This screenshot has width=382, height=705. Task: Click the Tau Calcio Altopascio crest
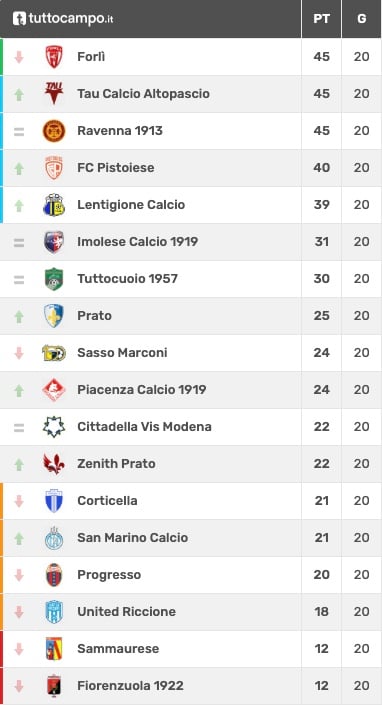click(x=54, y=94)
